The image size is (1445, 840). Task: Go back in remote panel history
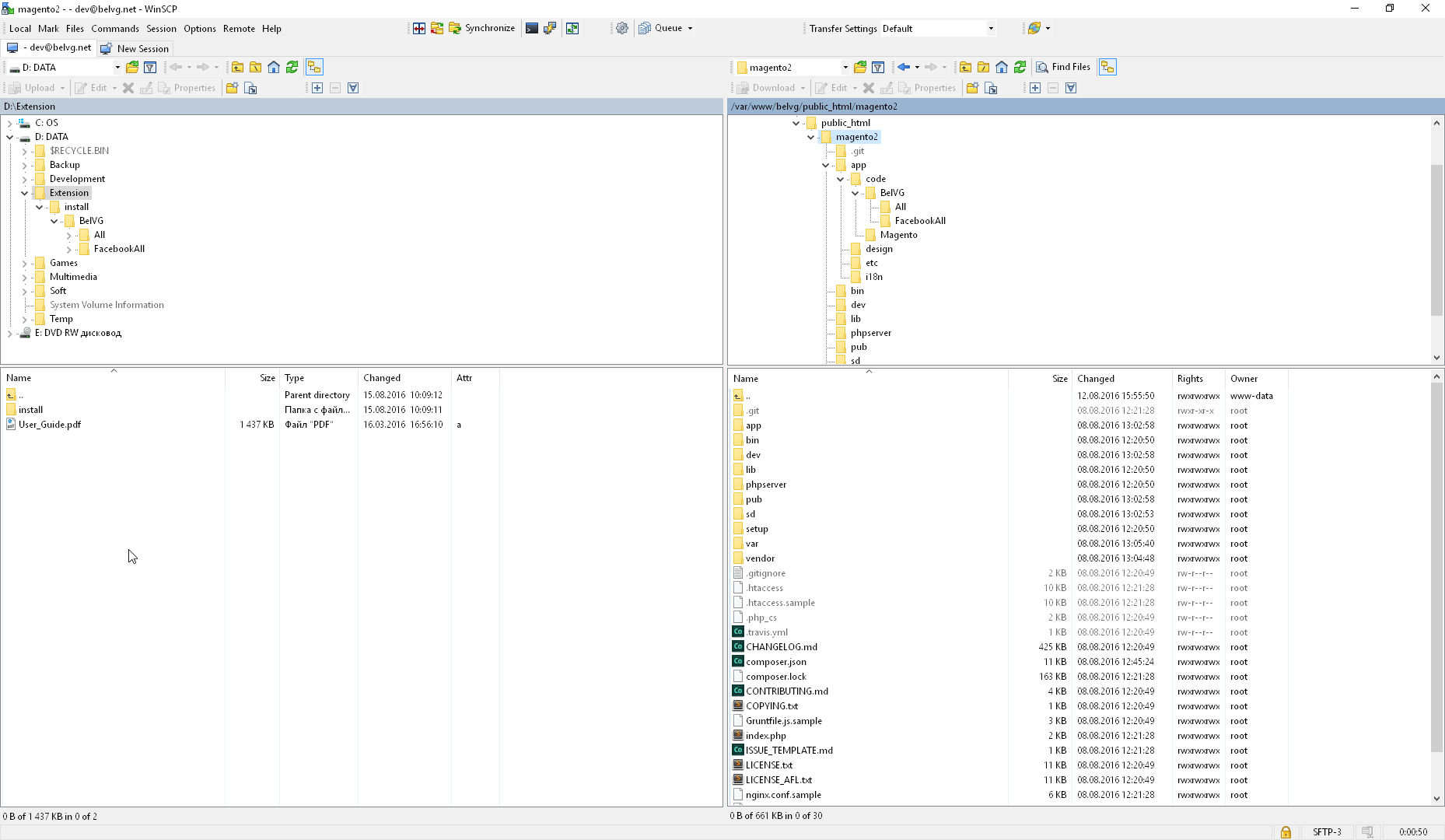tap(904, 67)
